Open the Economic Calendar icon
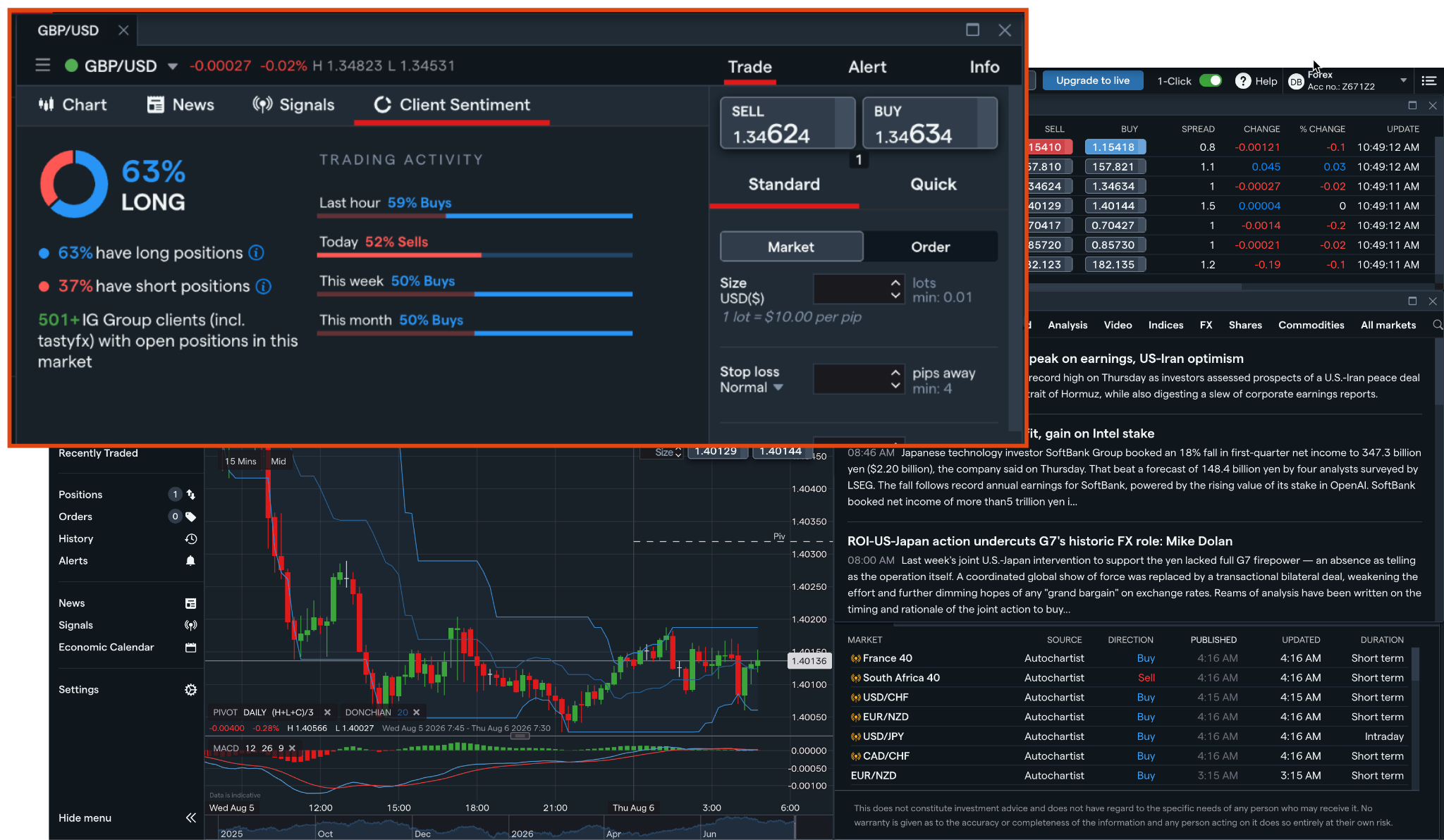The image size is (1444, 840). pos(190,647)
